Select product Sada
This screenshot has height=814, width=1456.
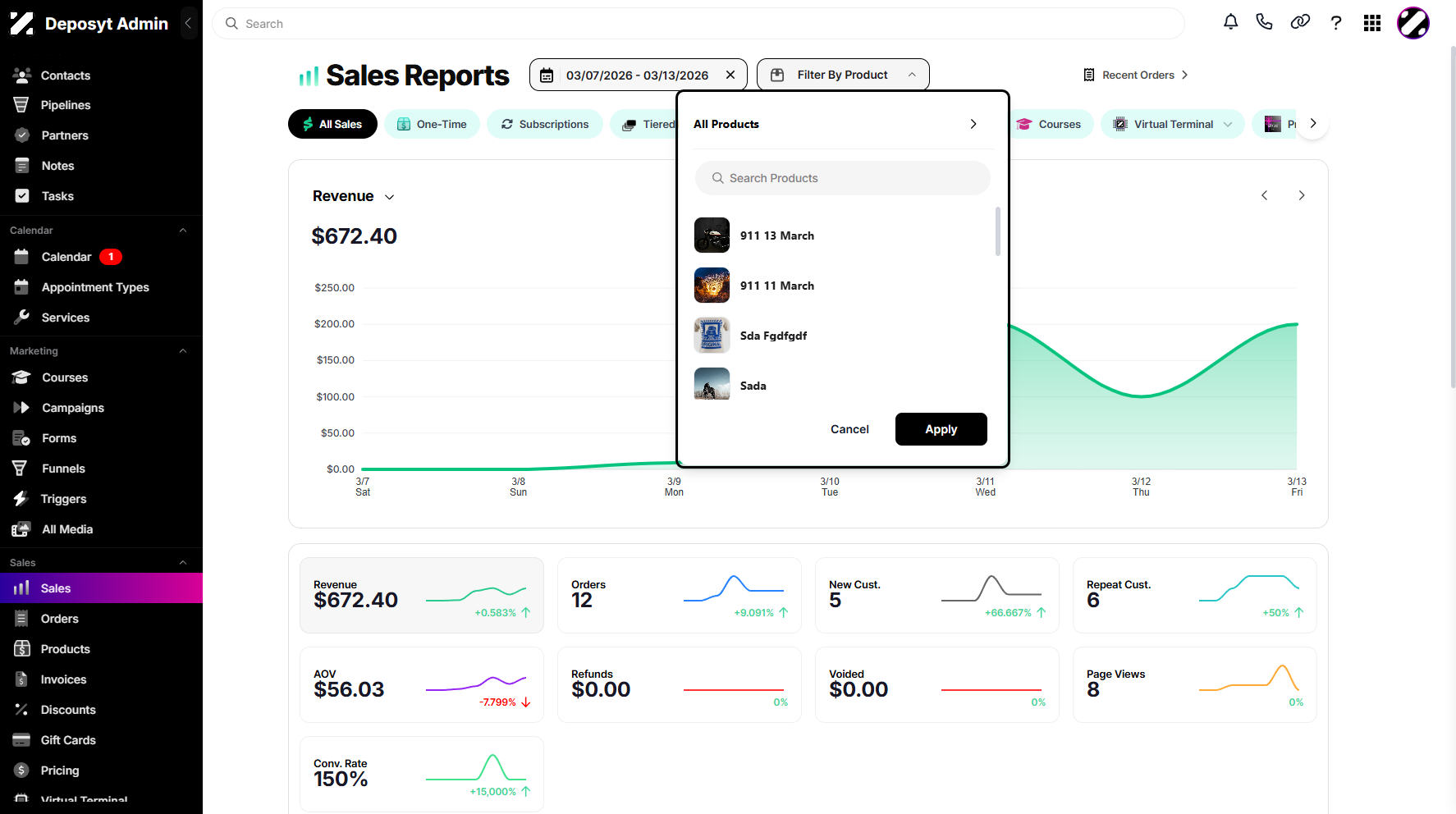843,384
